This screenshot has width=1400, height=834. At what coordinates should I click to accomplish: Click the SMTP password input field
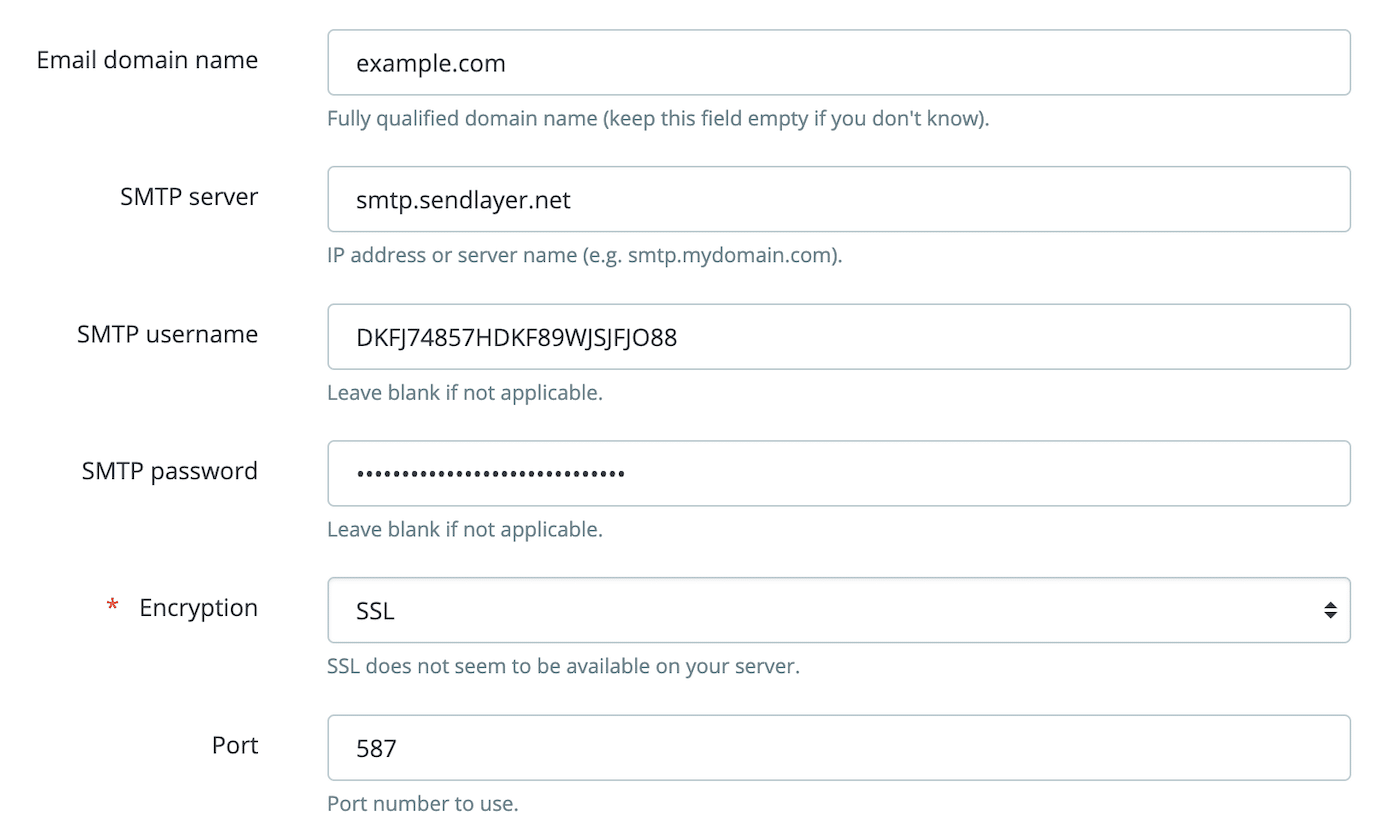point(838,473)
